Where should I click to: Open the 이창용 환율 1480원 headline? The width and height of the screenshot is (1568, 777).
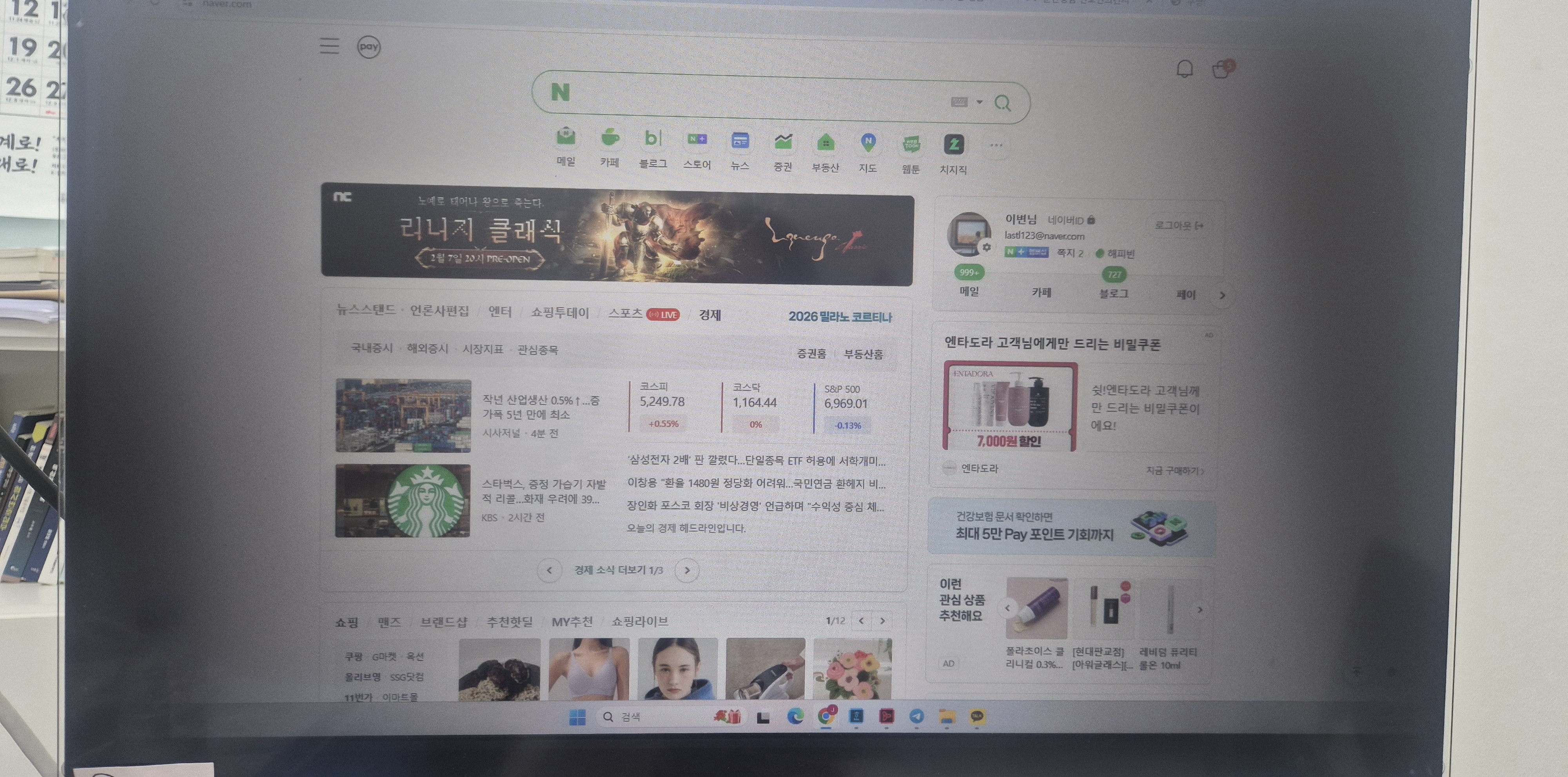(757, 483)
